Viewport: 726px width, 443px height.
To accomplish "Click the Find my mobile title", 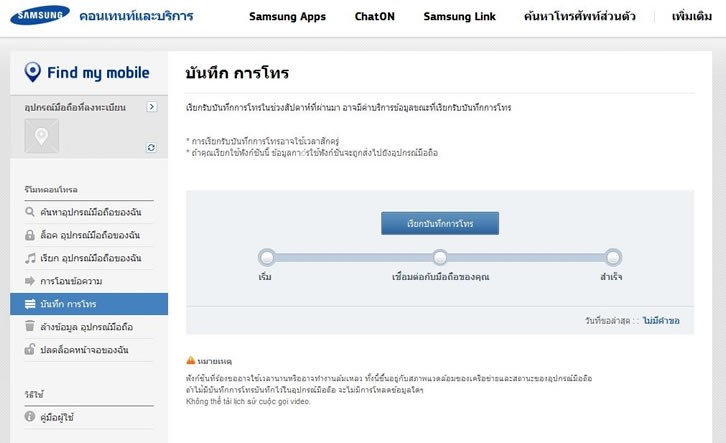I will click(98, 73).
